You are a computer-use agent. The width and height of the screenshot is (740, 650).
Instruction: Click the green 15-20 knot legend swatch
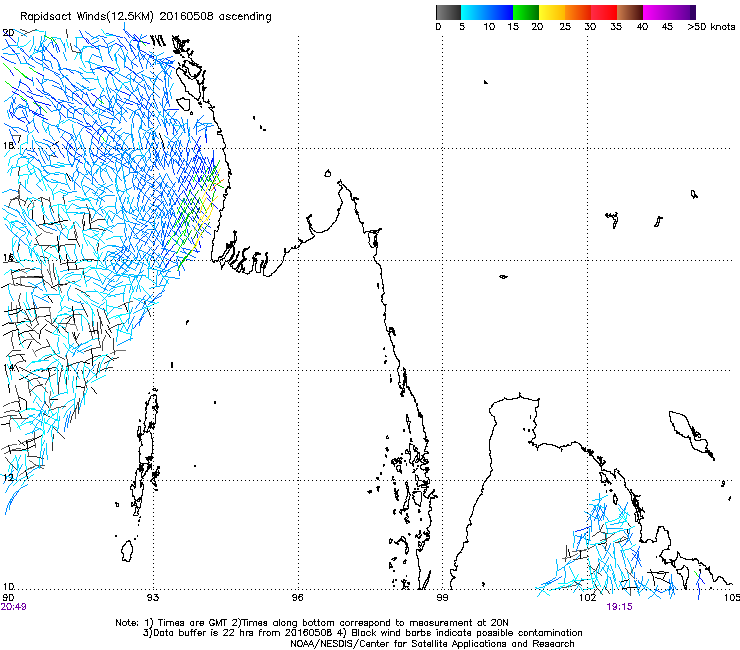(526, 12)
